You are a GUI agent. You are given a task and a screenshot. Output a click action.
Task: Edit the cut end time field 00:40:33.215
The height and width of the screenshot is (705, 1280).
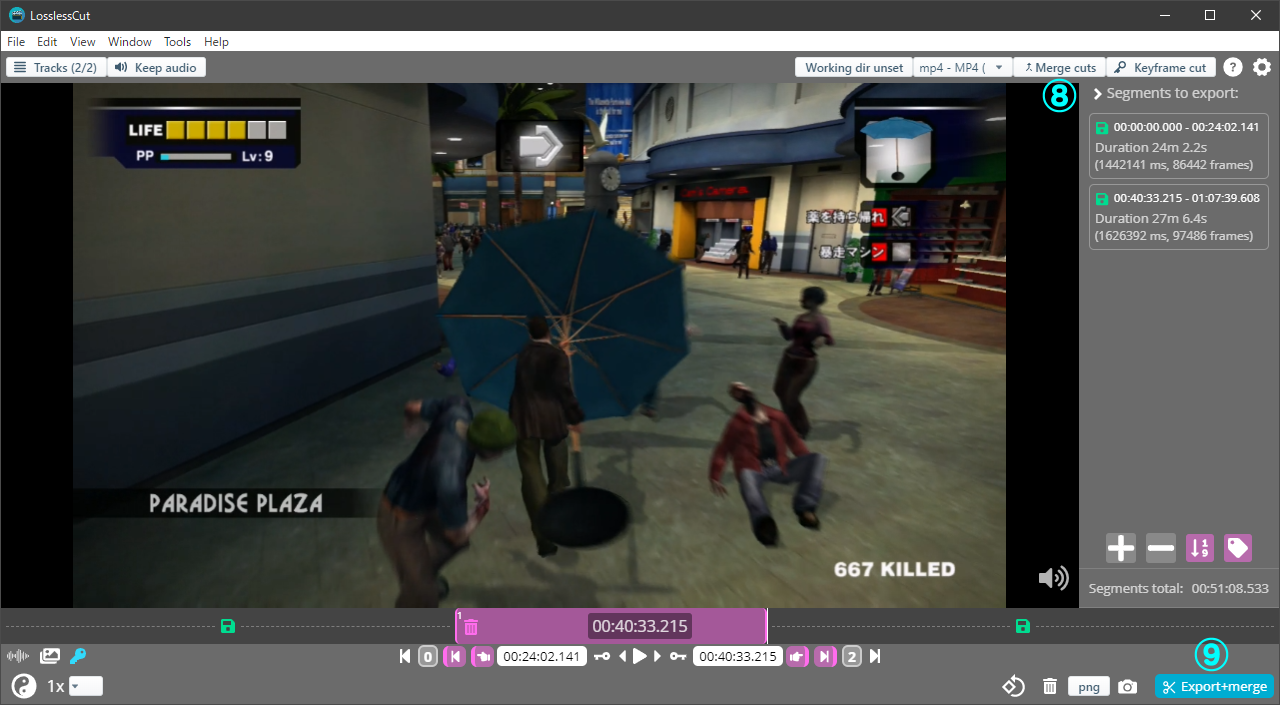[x=738, y=657]
